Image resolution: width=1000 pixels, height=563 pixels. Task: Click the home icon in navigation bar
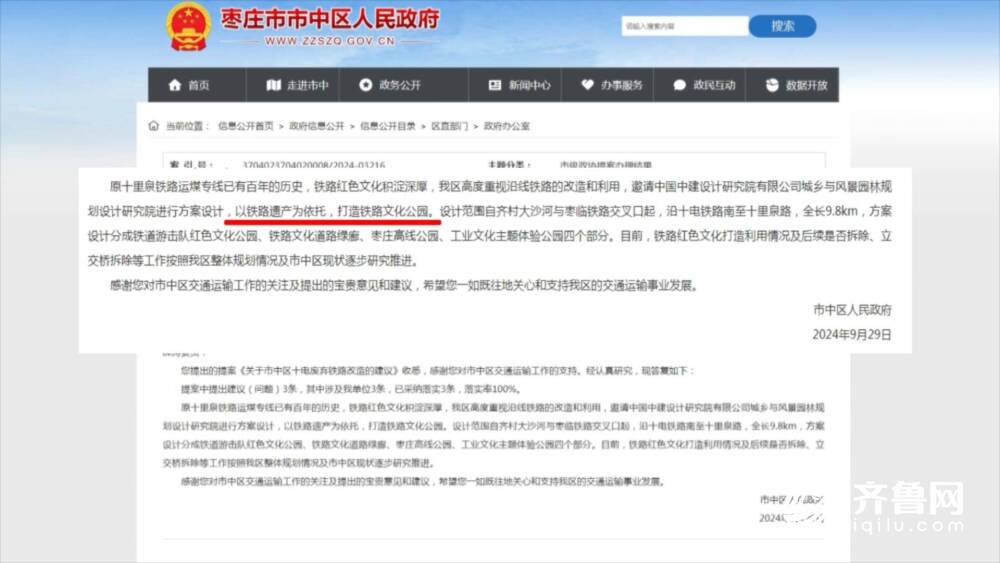click(x=175, y=85)
